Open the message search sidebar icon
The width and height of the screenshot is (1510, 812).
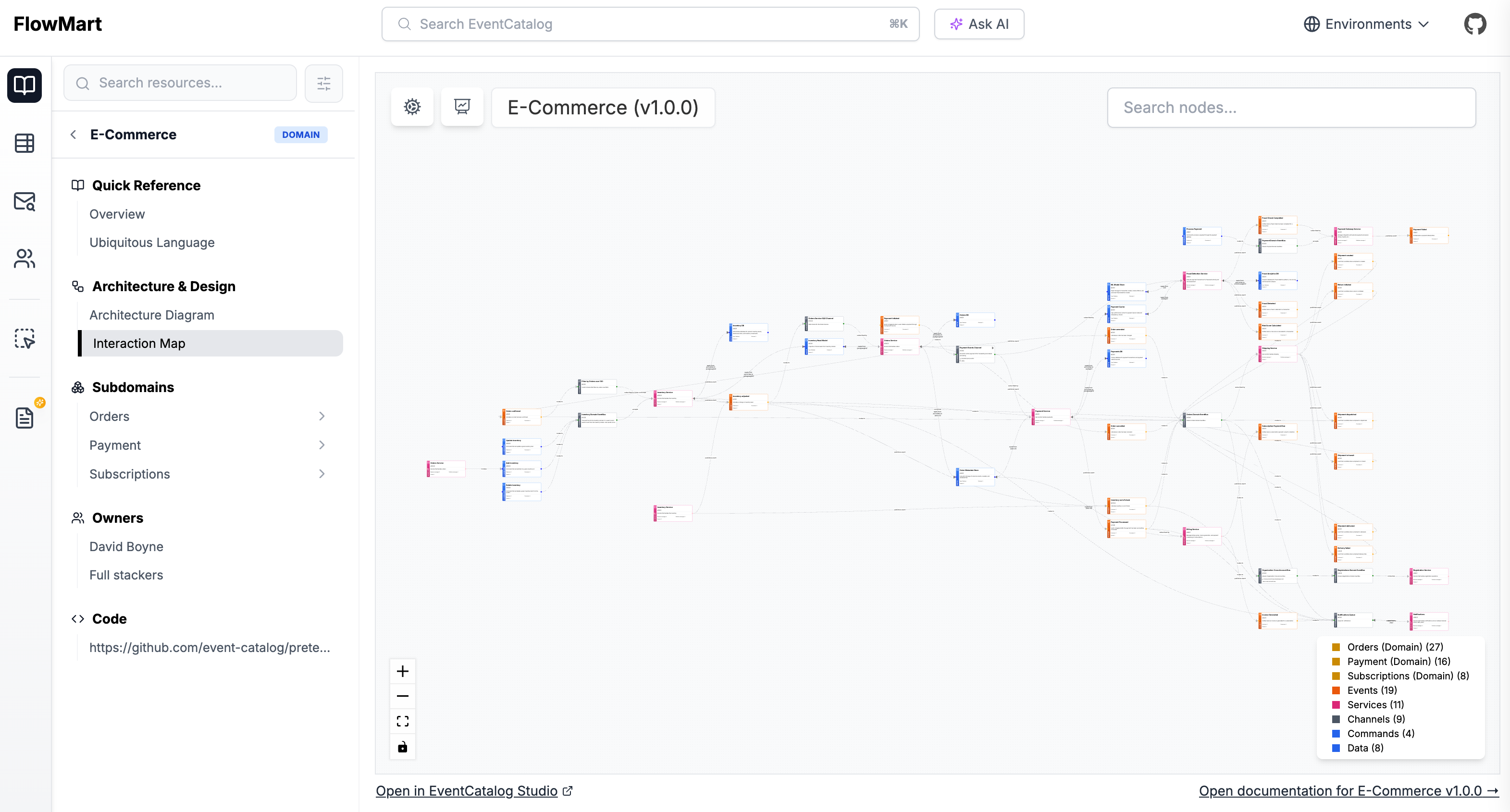click(x=25, y=201)
